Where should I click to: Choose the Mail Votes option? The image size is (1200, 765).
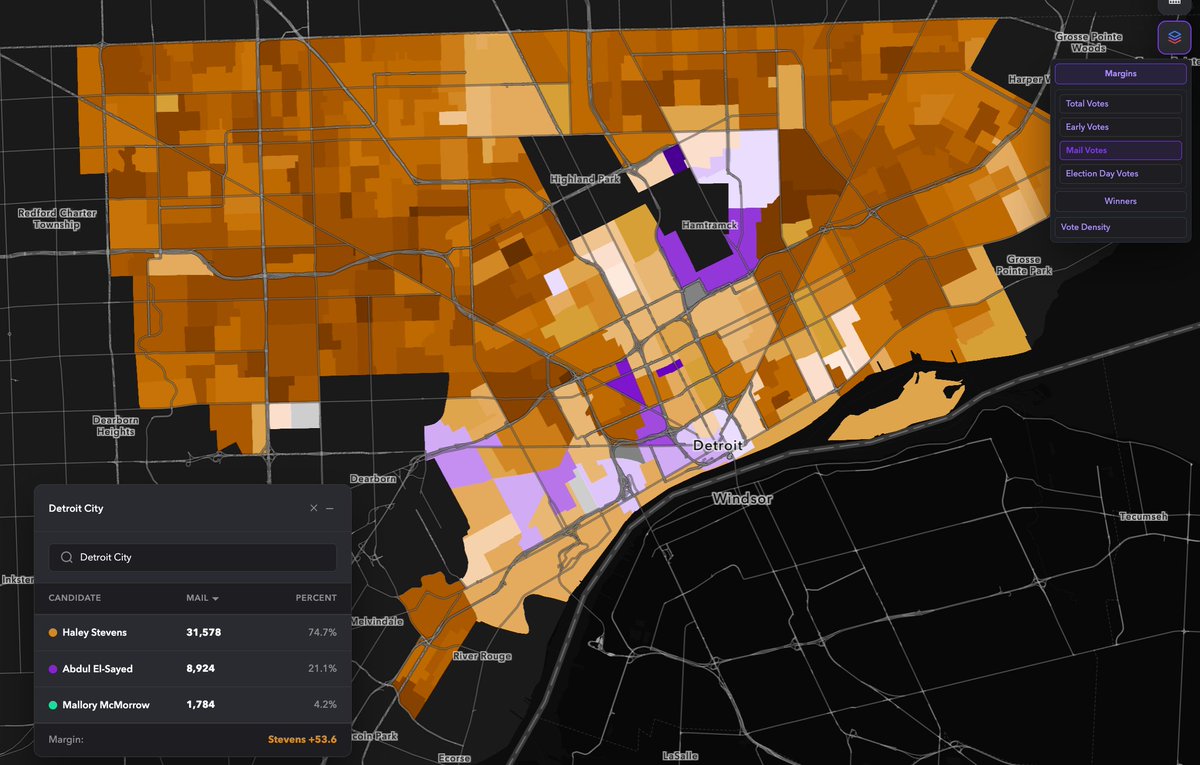click(x=1121, y=150)
